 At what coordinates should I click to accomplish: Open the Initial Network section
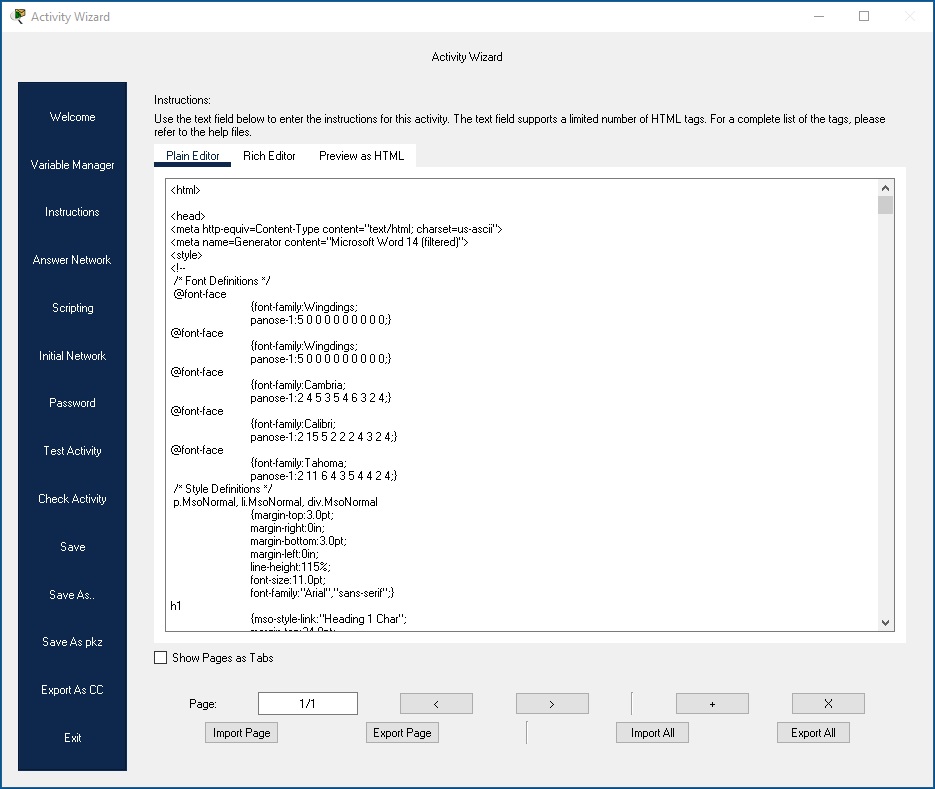[72, 355]
